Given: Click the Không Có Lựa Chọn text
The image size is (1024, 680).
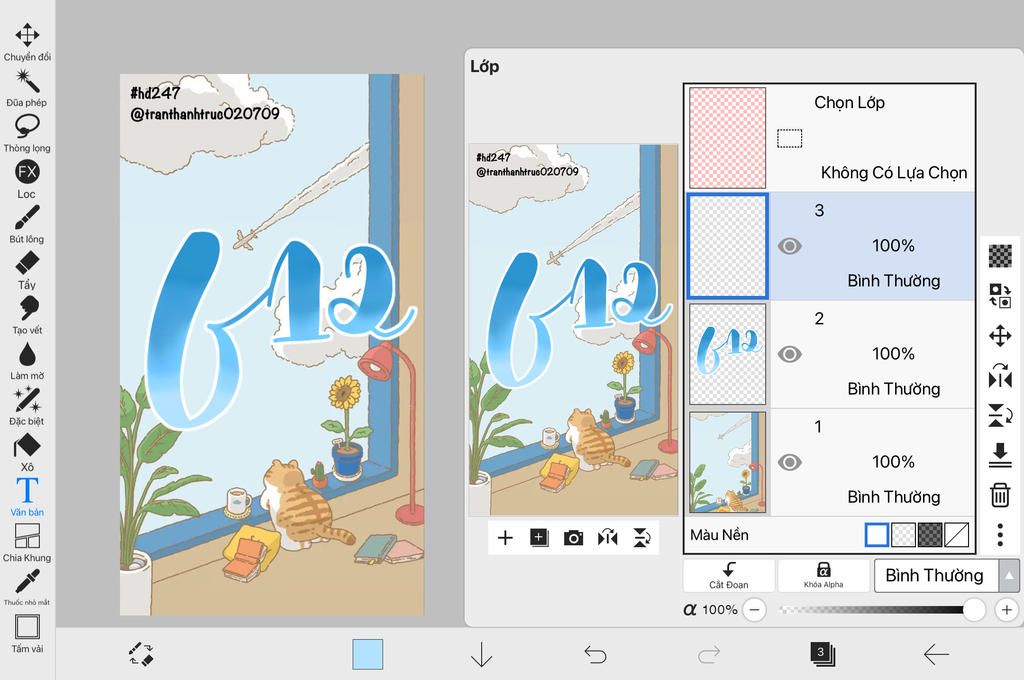Looking at the screenshot, I should coord(893,173).
